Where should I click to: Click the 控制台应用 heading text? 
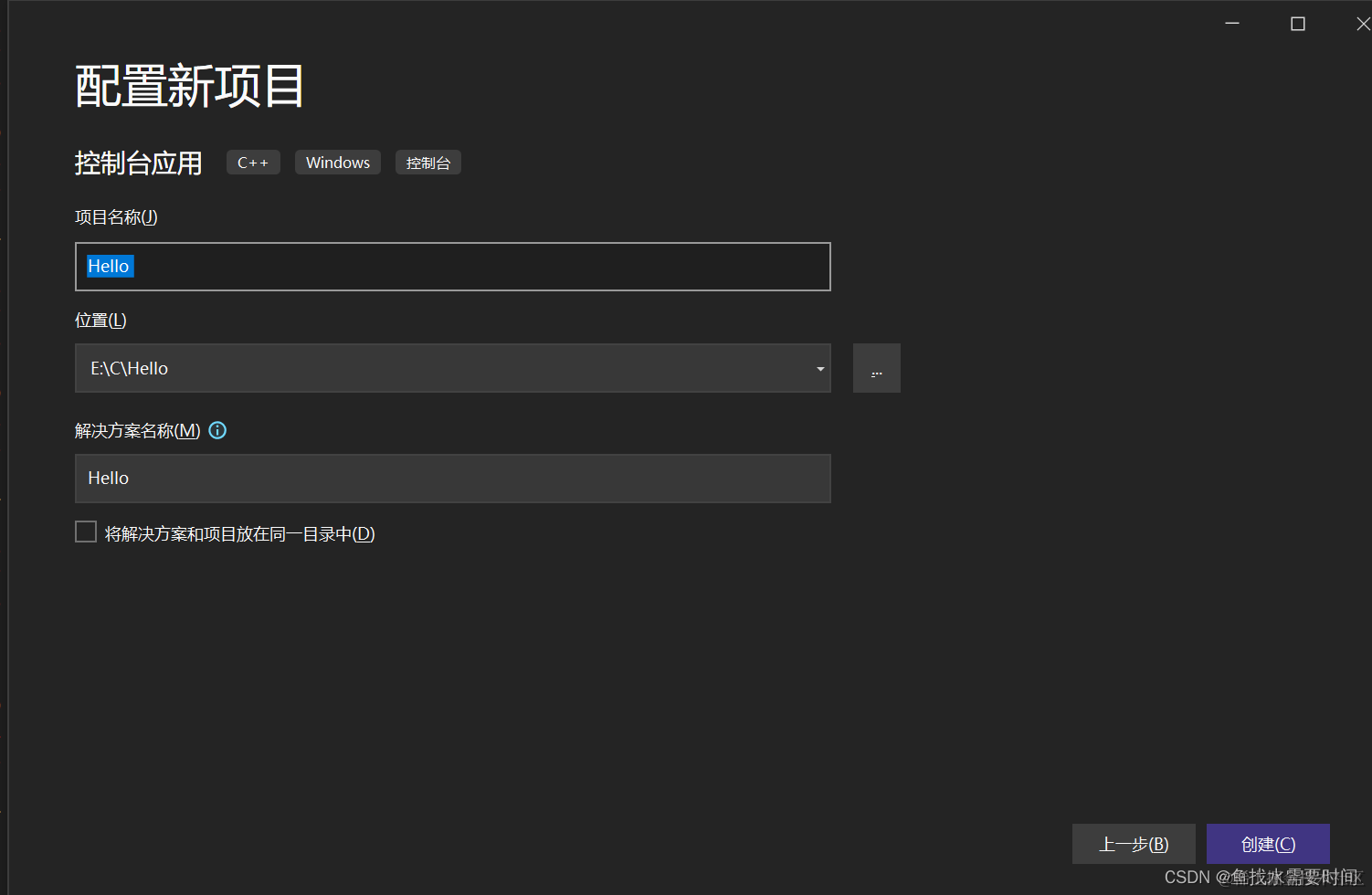(138, 163)
